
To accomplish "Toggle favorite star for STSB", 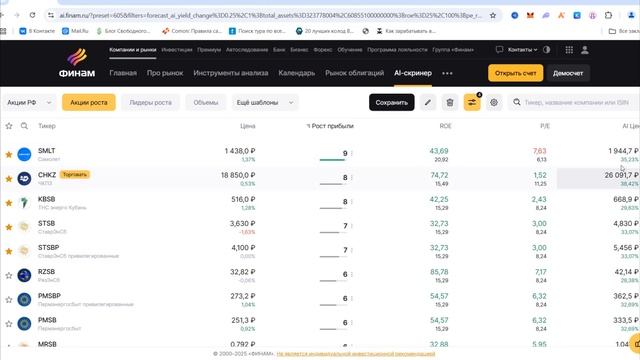I will point(9,227).
